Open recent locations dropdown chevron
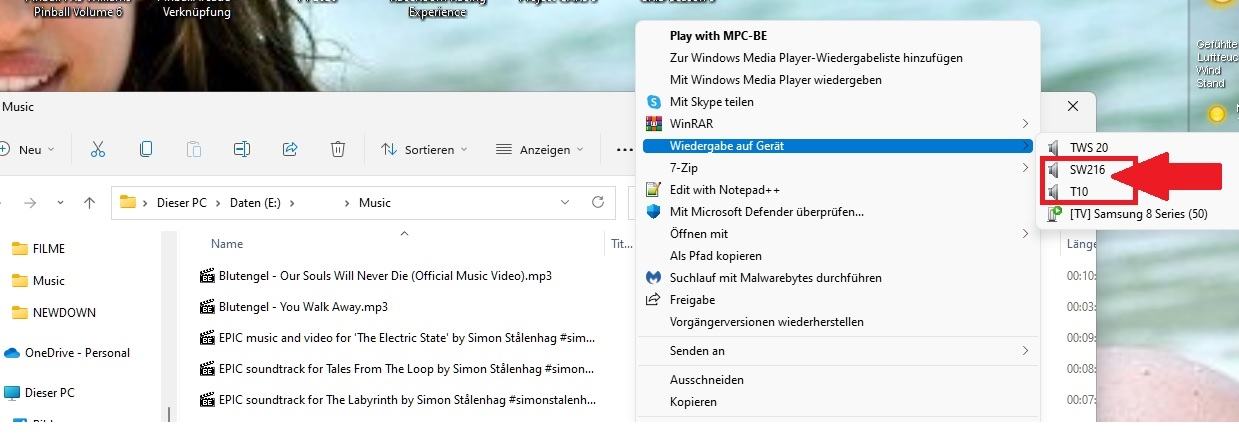Viewport: 1239px width, 438px height. click(59, 203)
